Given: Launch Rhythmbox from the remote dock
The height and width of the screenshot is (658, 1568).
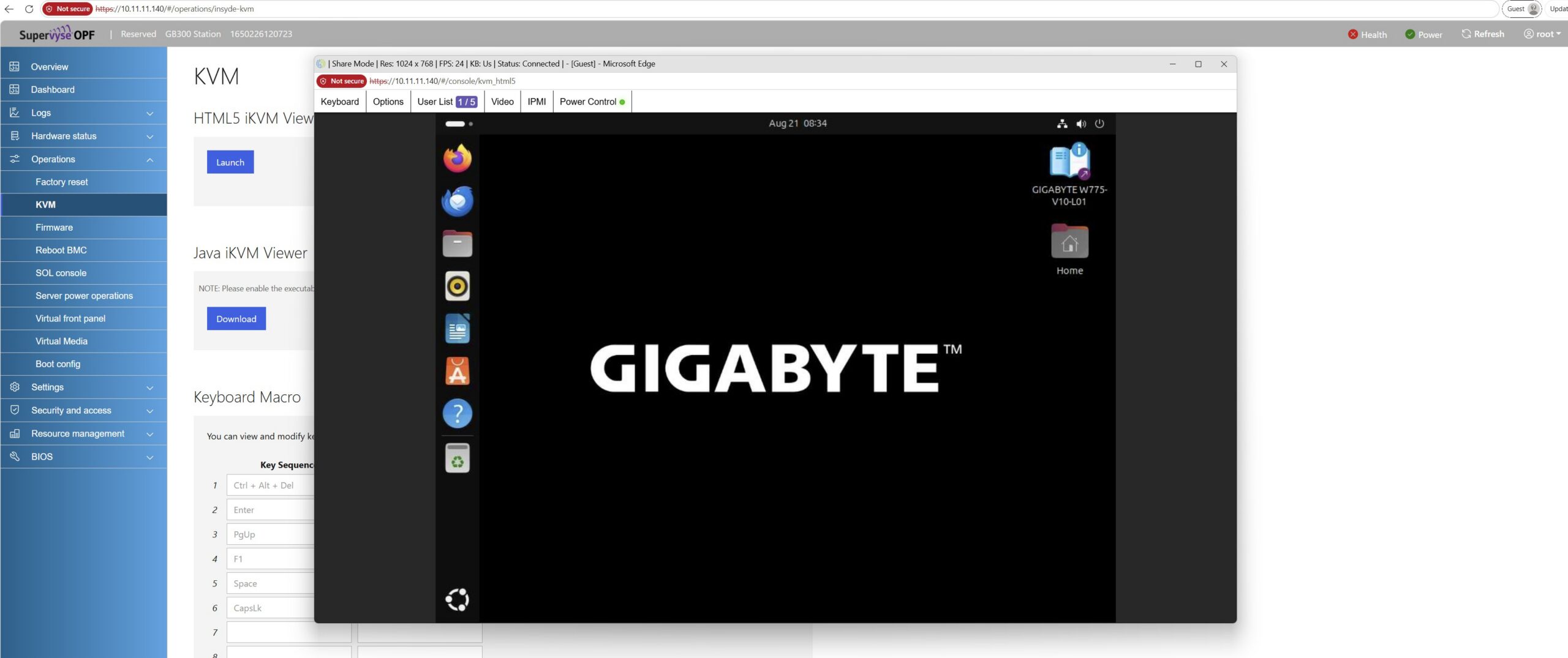Looking at the screenshot, I should (x=458, y=286).
